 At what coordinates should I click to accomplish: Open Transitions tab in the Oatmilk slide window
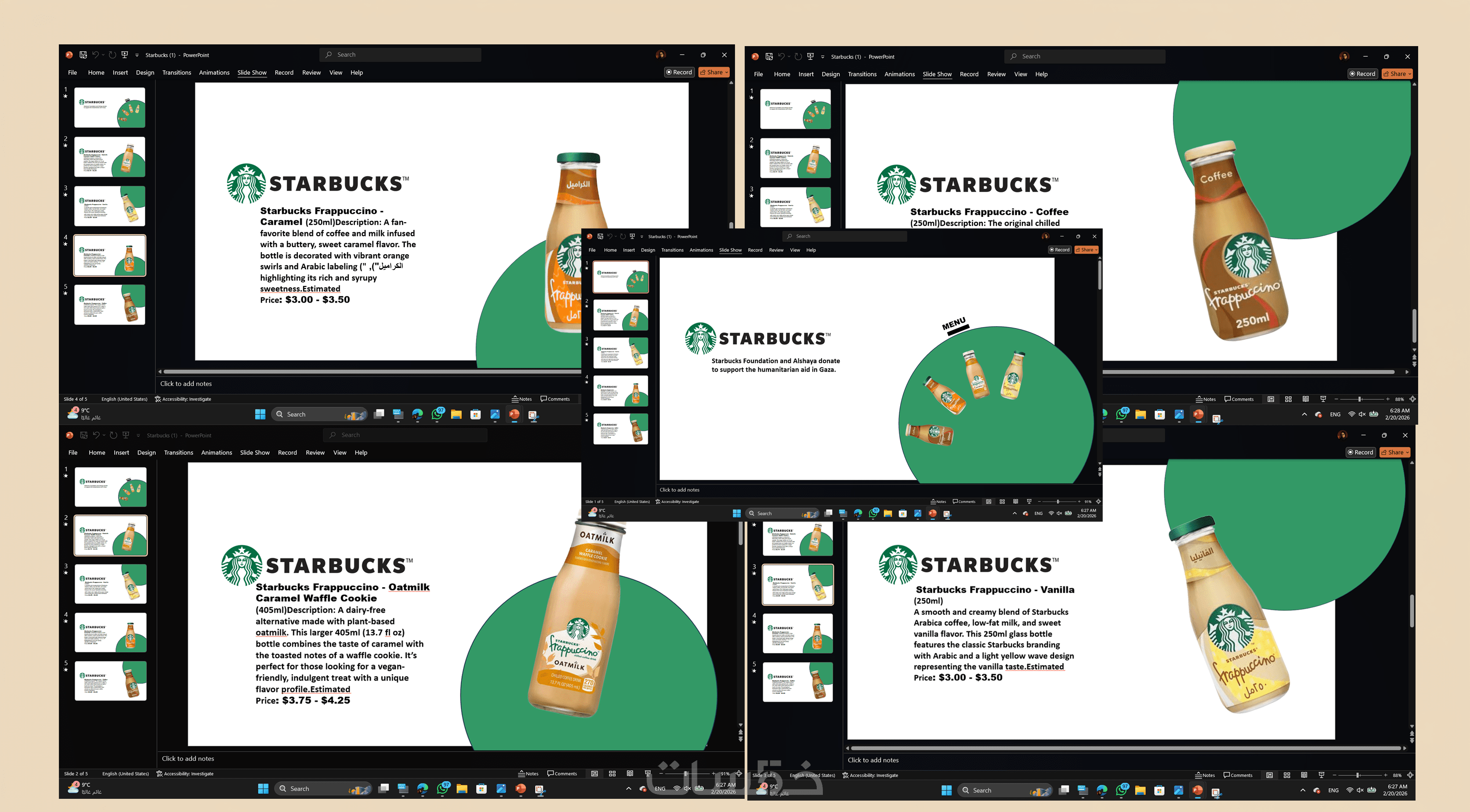click(178, 452)
